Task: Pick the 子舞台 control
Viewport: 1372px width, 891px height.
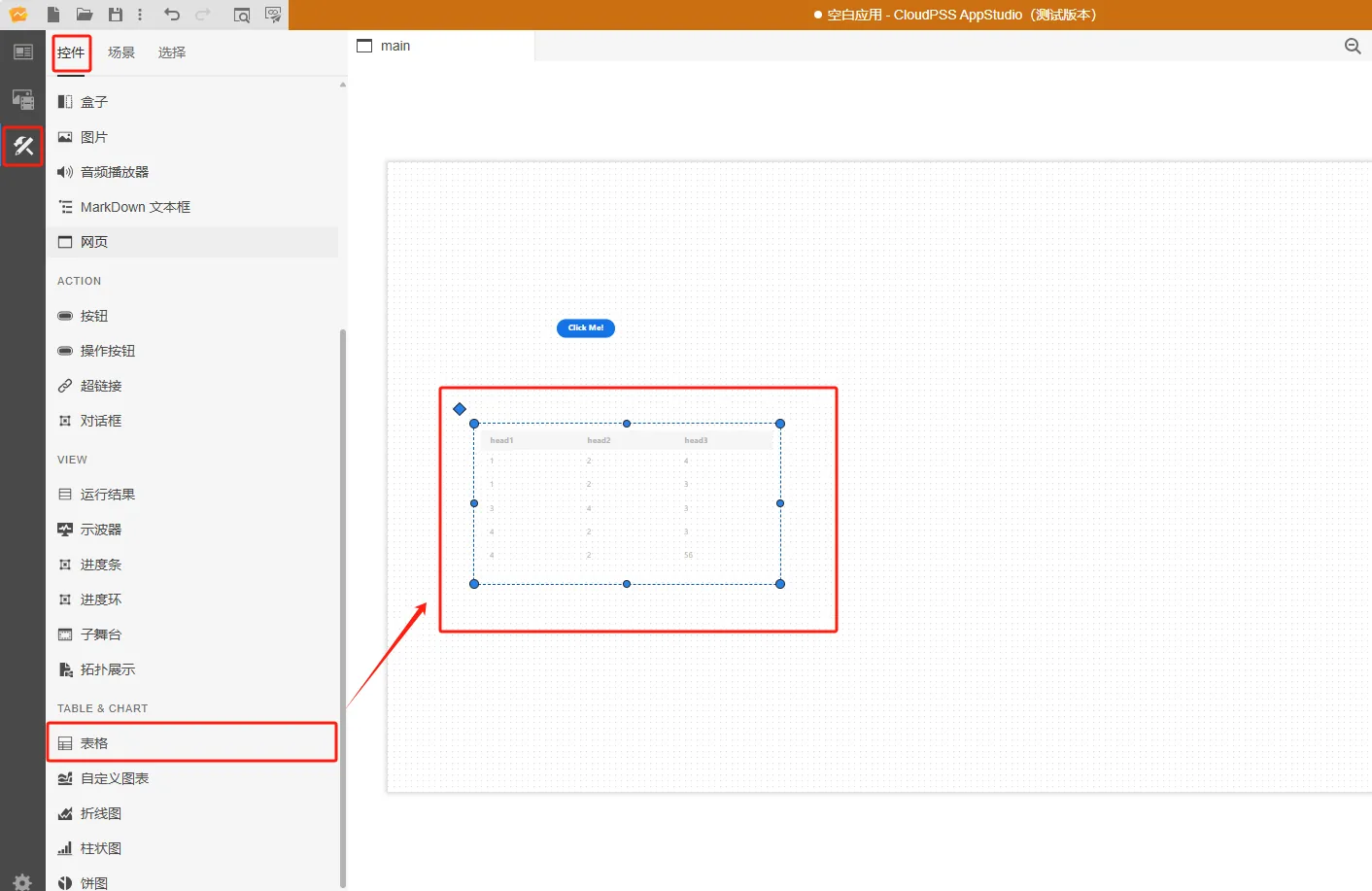Action: (192, 634)
